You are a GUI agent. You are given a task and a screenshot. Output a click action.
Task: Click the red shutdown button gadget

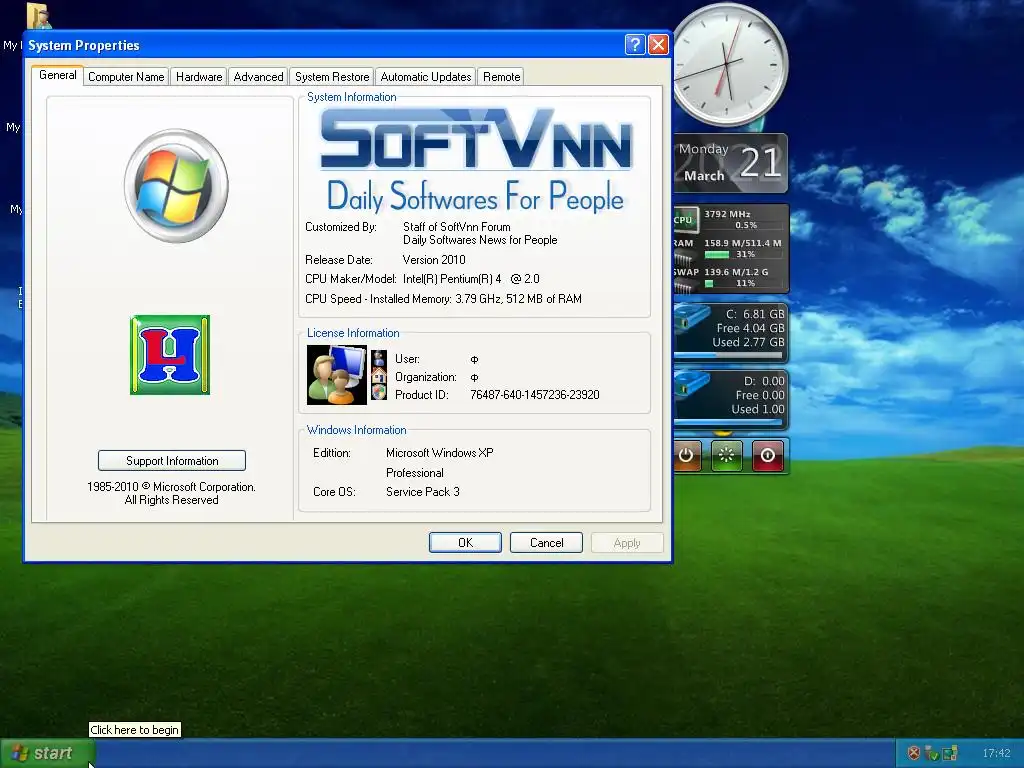click(767, 455)
